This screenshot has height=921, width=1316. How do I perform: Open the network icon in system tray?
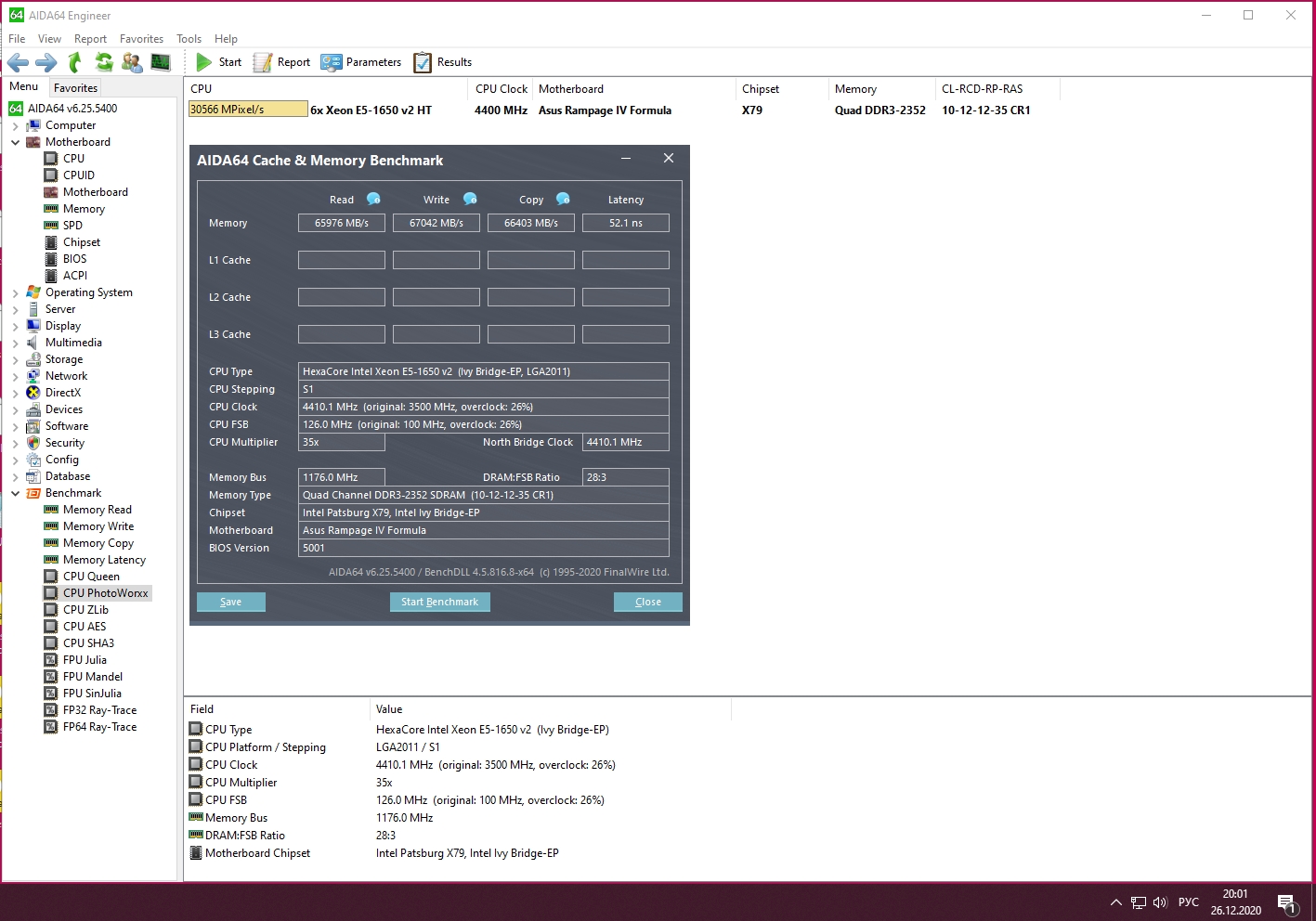(1139, 902)
